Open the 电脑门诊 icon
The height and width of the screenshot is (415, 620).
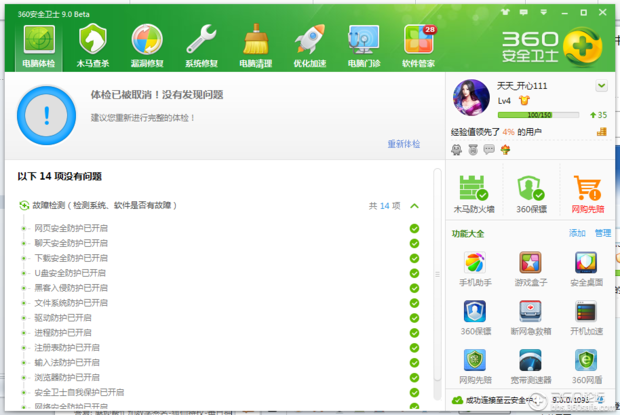click(364, 46)
